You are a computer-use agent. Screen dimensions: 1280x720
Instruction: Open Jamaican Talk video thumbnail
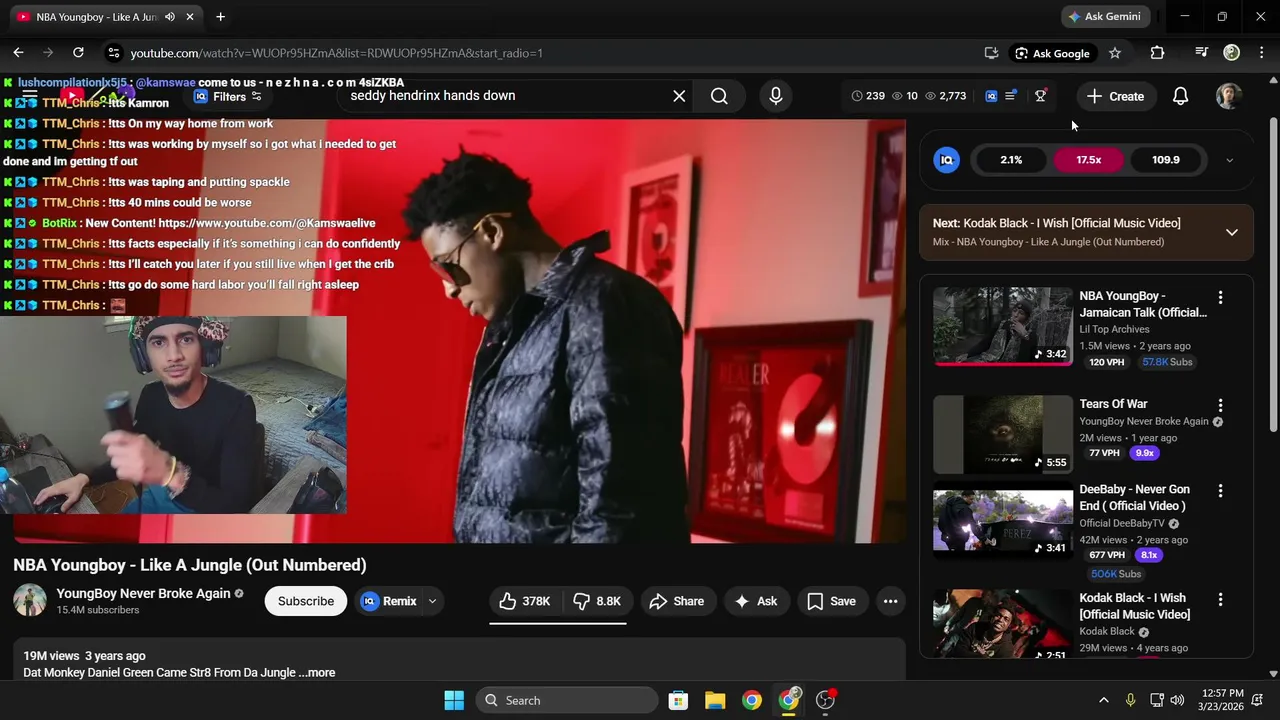coord(1002,326)
